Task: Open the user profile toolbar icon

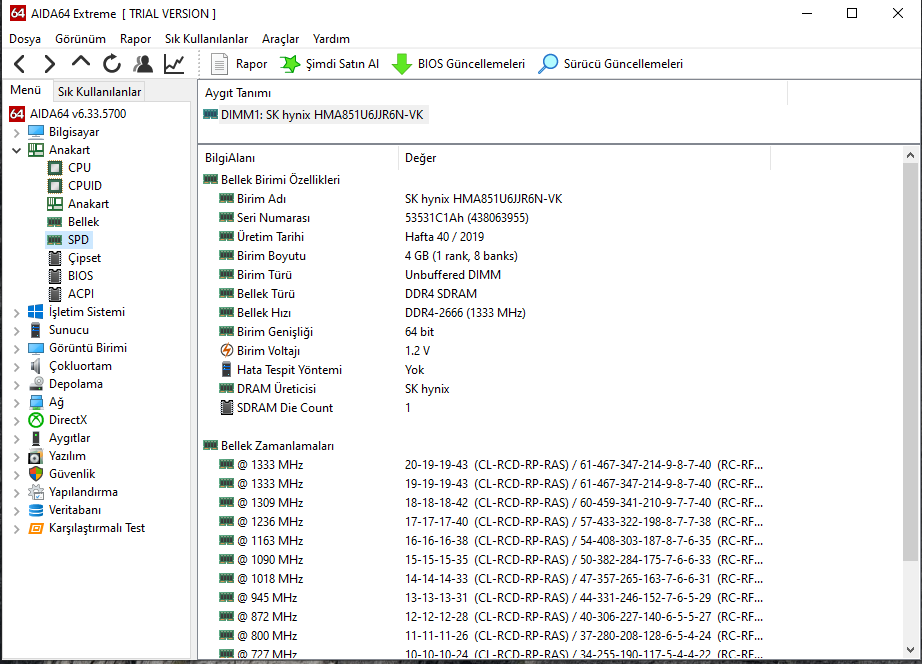Action: pos(143,64)
